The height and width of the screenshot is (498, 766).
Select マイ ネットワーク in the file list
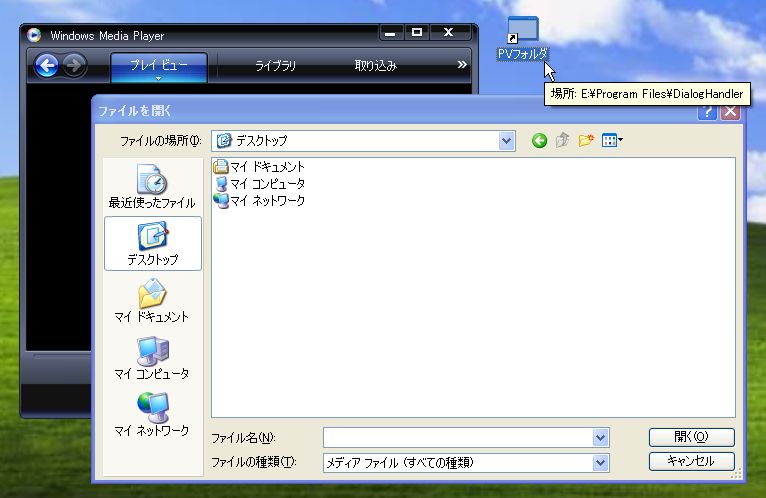pyautogui.click(x=259, y=200)
